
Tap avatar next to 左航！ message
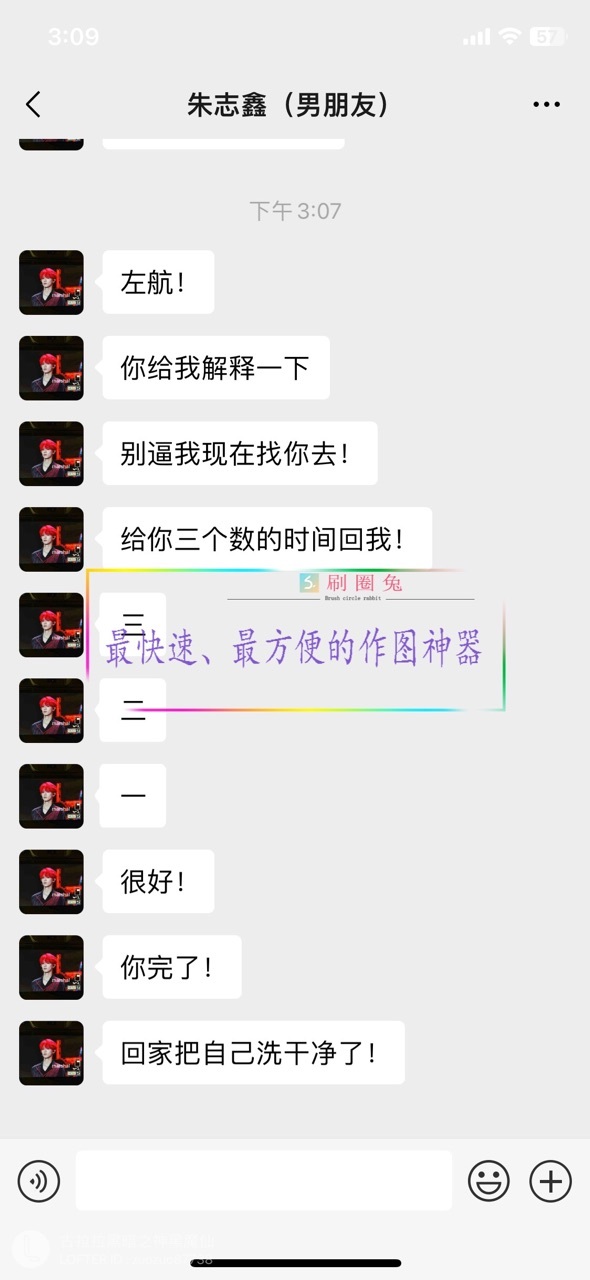(51, 282)
